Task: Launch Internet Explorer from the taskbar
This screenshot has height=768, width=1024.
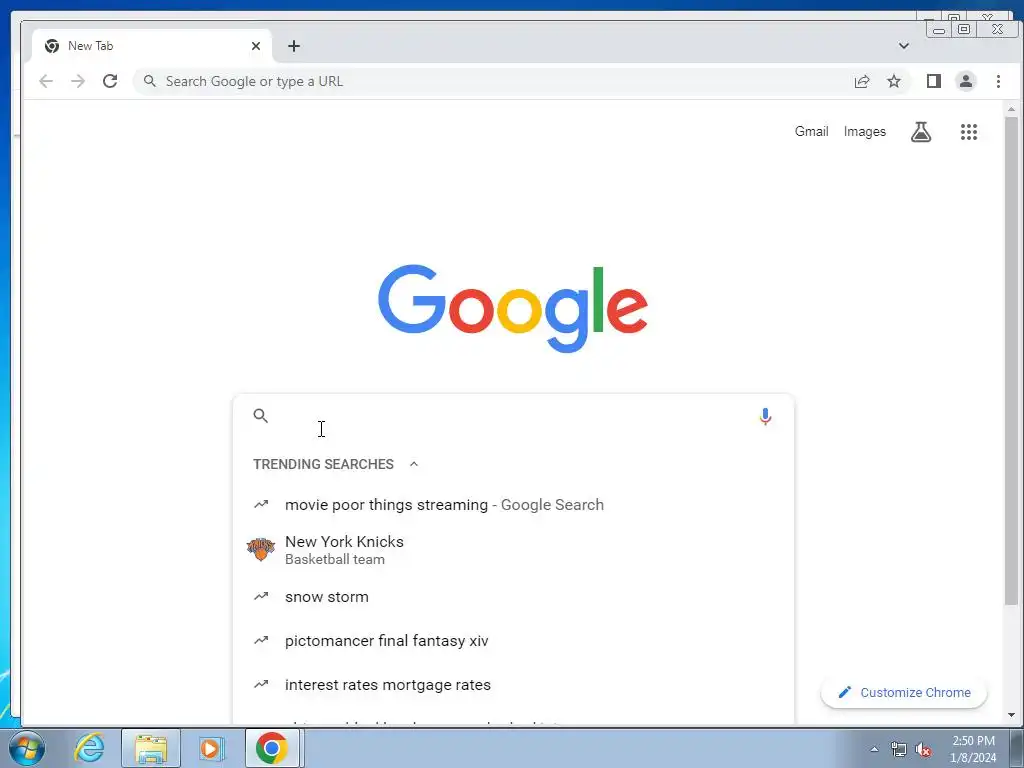Action: click(89, 748)
